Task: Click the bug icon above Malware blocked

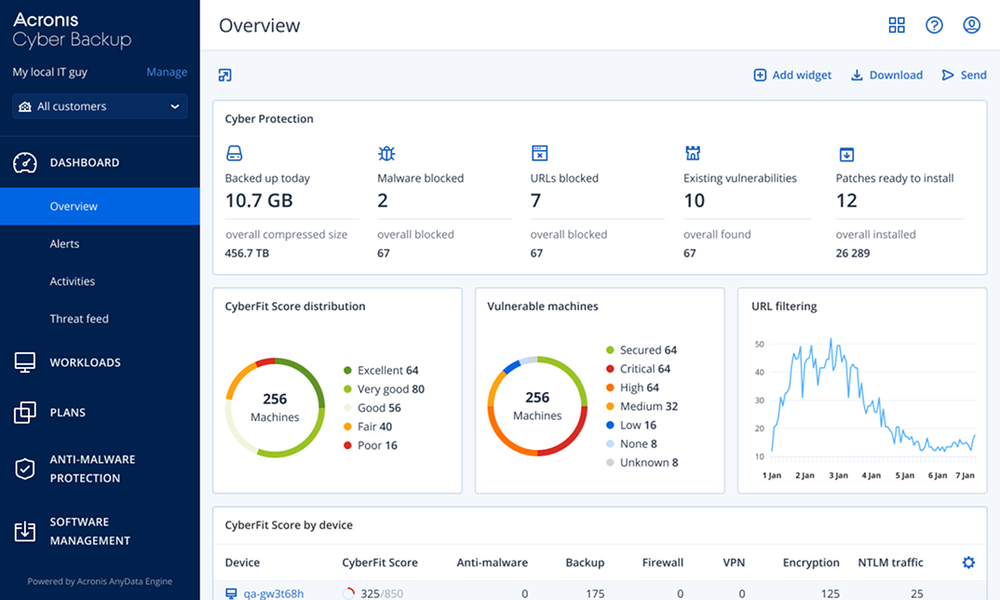Action: click(x=386, y=153)
